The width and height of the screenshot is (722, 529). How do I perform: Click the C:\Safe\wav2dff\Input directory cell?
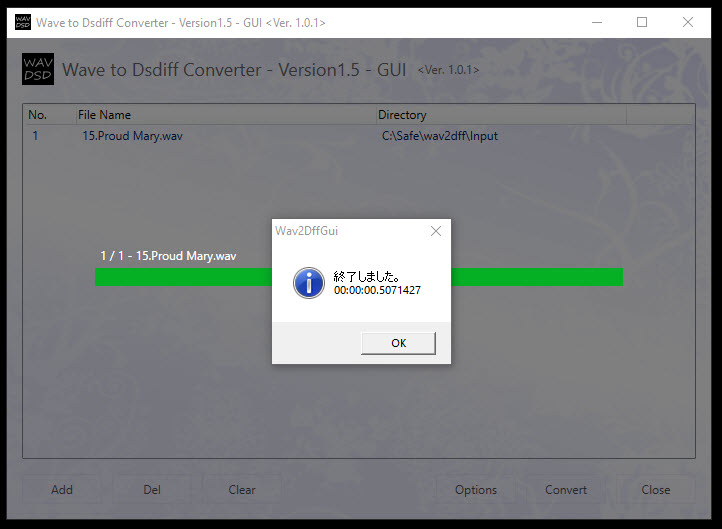440,136
